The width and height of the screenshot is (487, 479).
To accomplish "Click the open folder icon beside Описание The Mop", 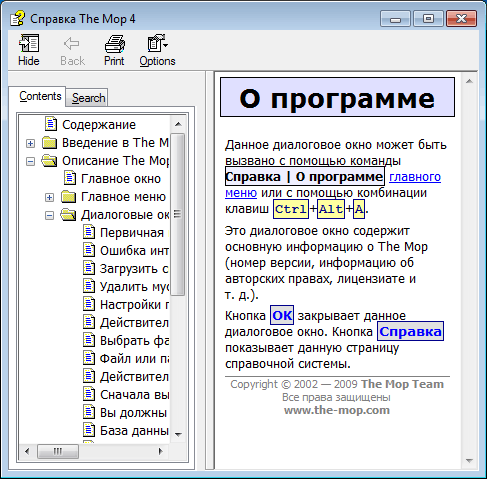I will point(49,160).
